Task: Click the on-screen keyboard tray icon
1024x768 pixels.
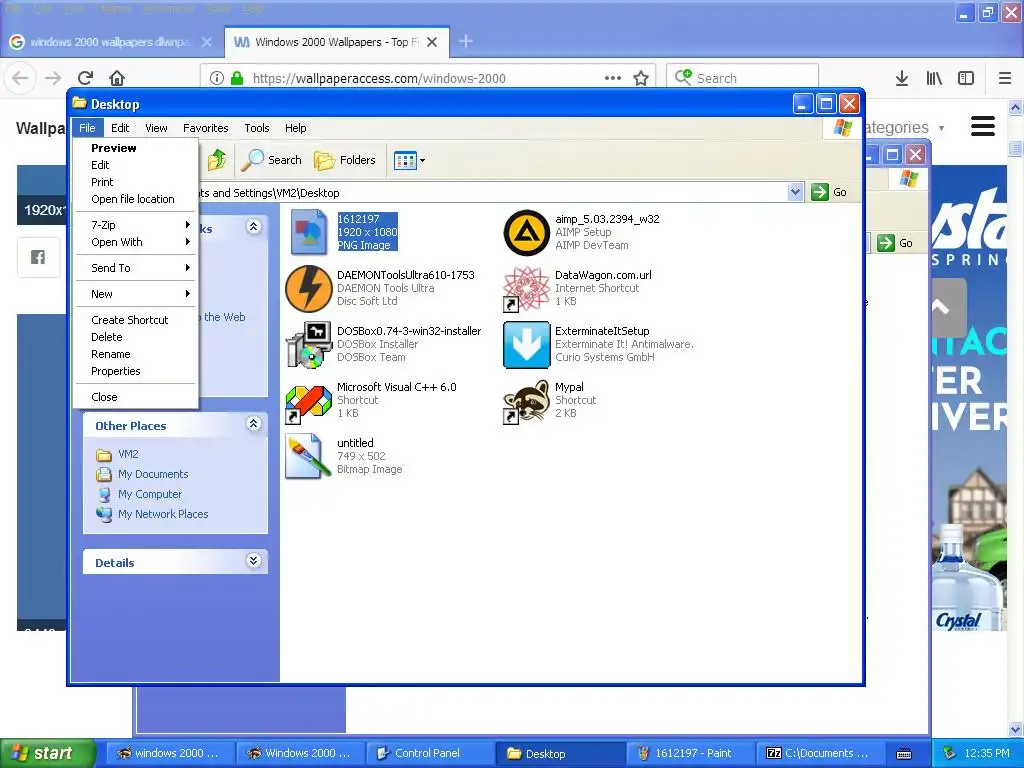Action: 904,754
